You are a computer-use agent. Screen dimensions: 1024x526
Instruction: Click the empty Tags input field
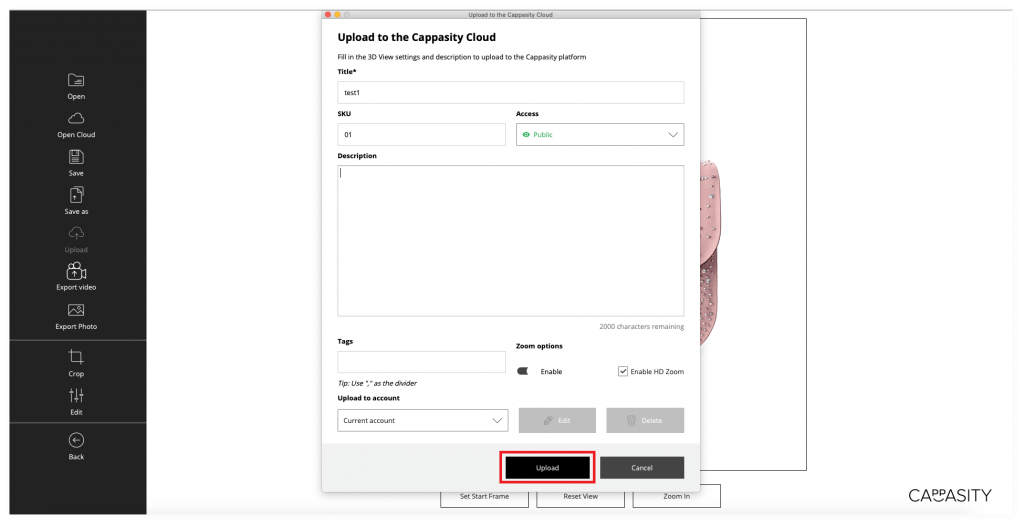421,362
